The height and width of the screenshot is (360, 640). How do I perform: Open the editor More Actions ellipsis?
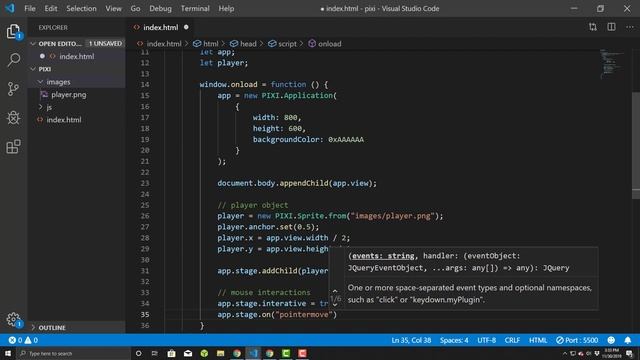pos(630,27)
